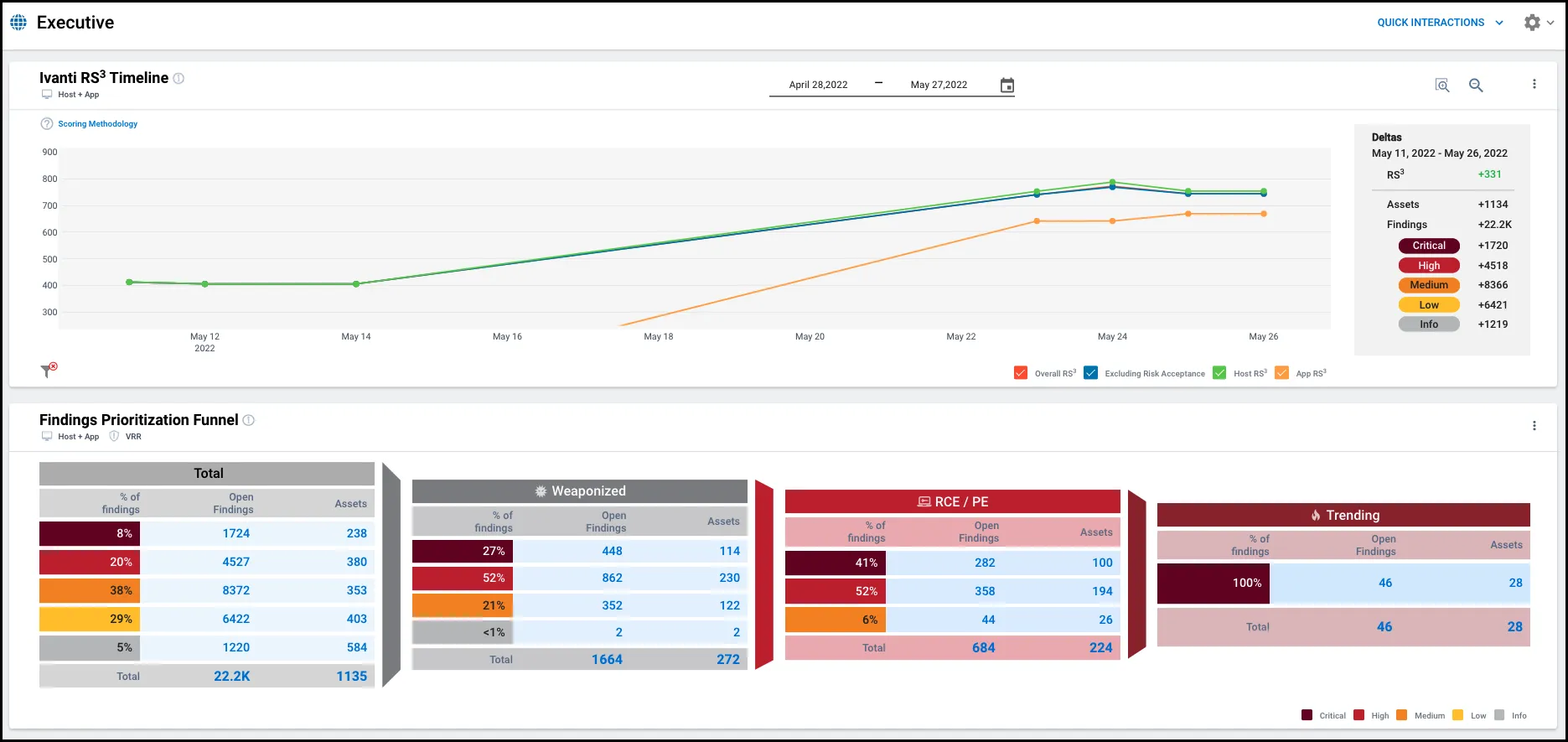Click the RCE / PE header icon
This screenshot has height=742, width=1568.
924,501
